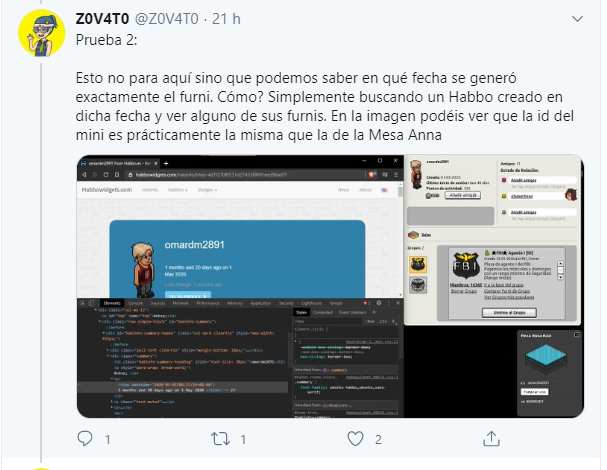This screenshot has height=470, width=607.
Task: Open the Habbos dropdown in Habbowidgets navbar
Action: click(178, 190)
